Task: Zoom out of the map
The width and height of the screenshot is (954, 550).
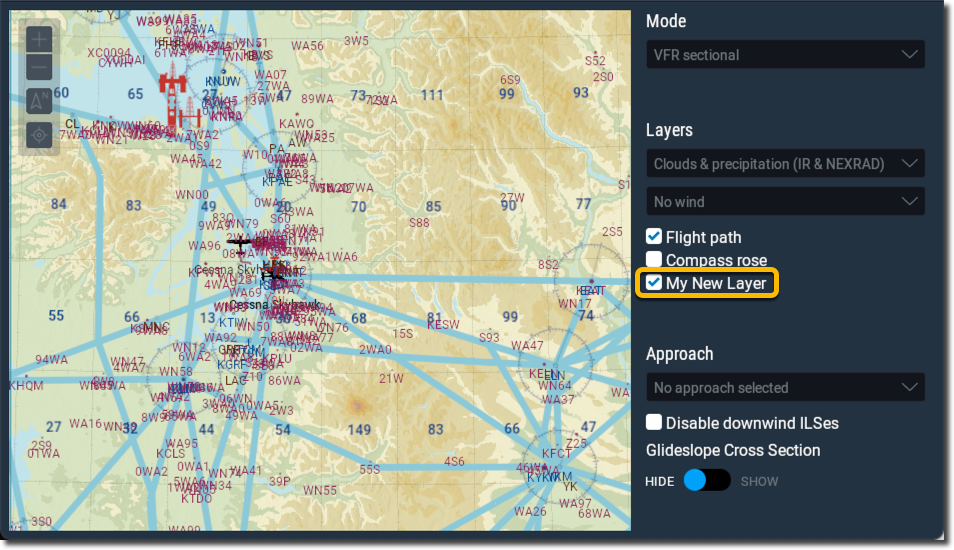Action: tap(39, 66)
